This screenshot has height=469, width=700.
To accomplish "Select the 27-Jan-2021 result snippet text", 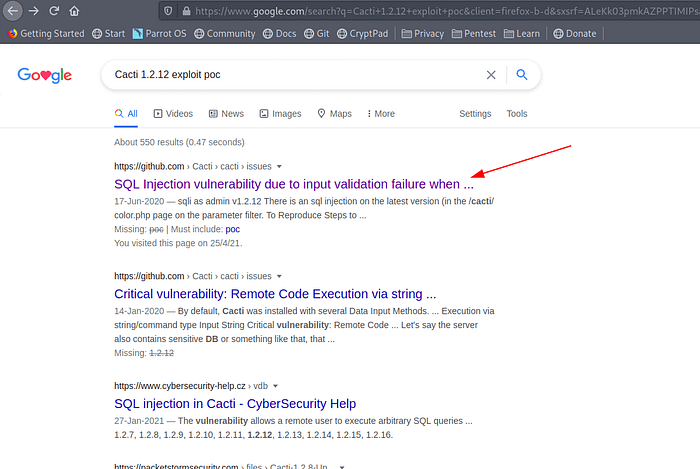I will (x=293, y=428).
